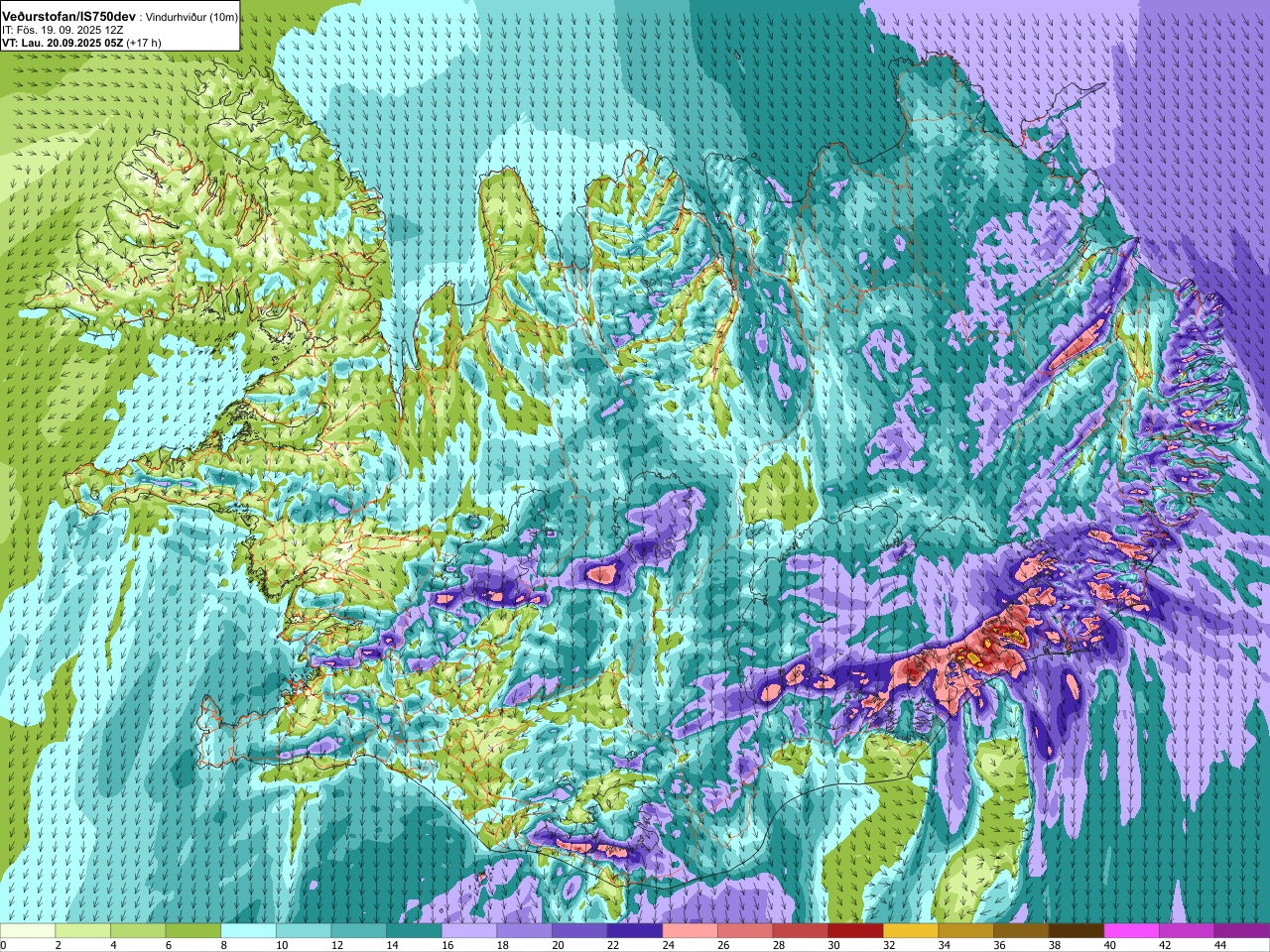
Task: Click the 2–4 light green legend swatch
Action: coord(83,931)
